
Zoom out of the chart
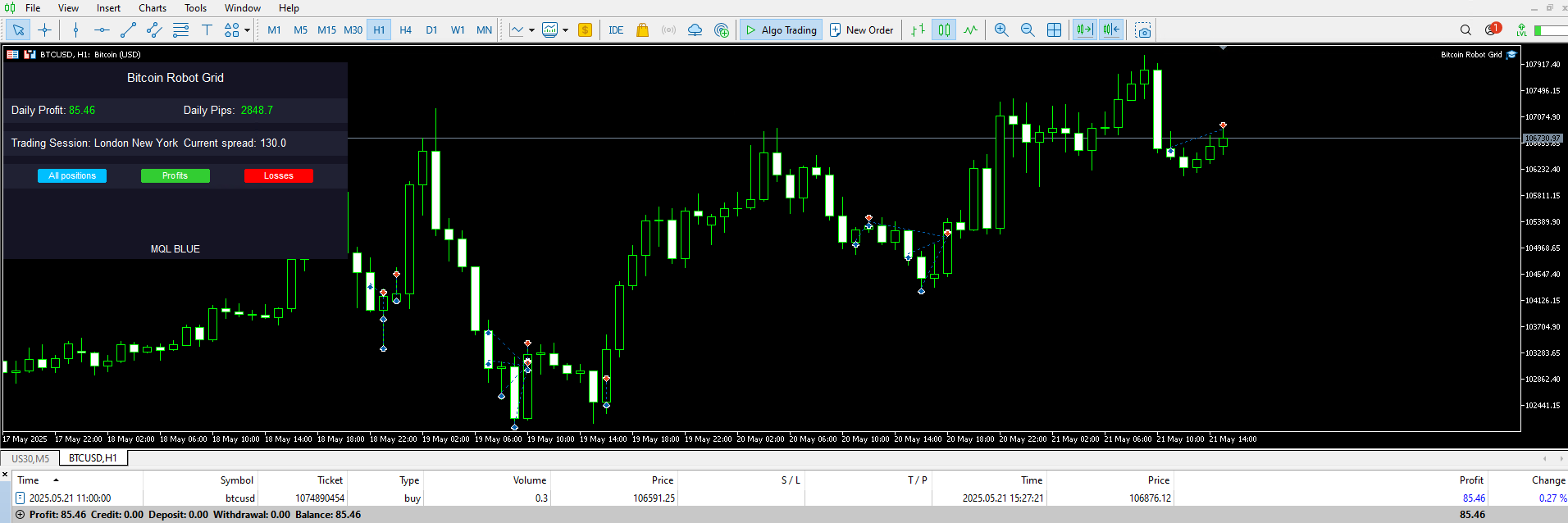[1028, 30]
